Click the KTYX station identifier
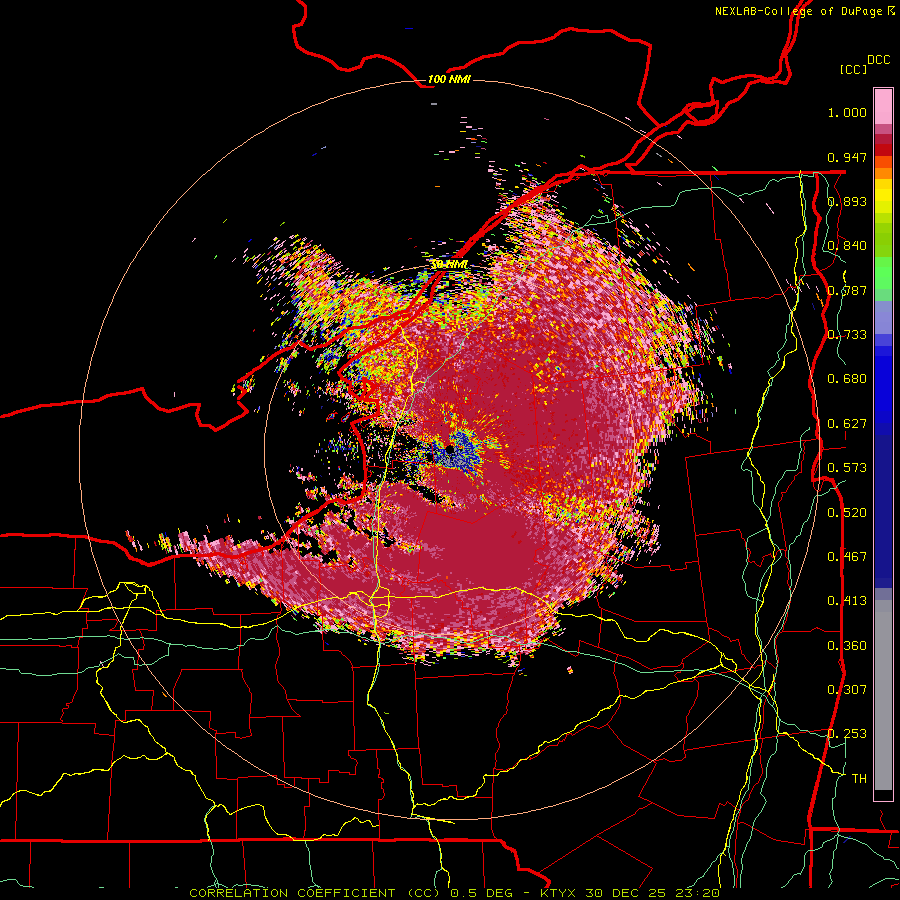The width and height of the screenshot is (900, 900). pyautogui.click(x=560, y=893)
